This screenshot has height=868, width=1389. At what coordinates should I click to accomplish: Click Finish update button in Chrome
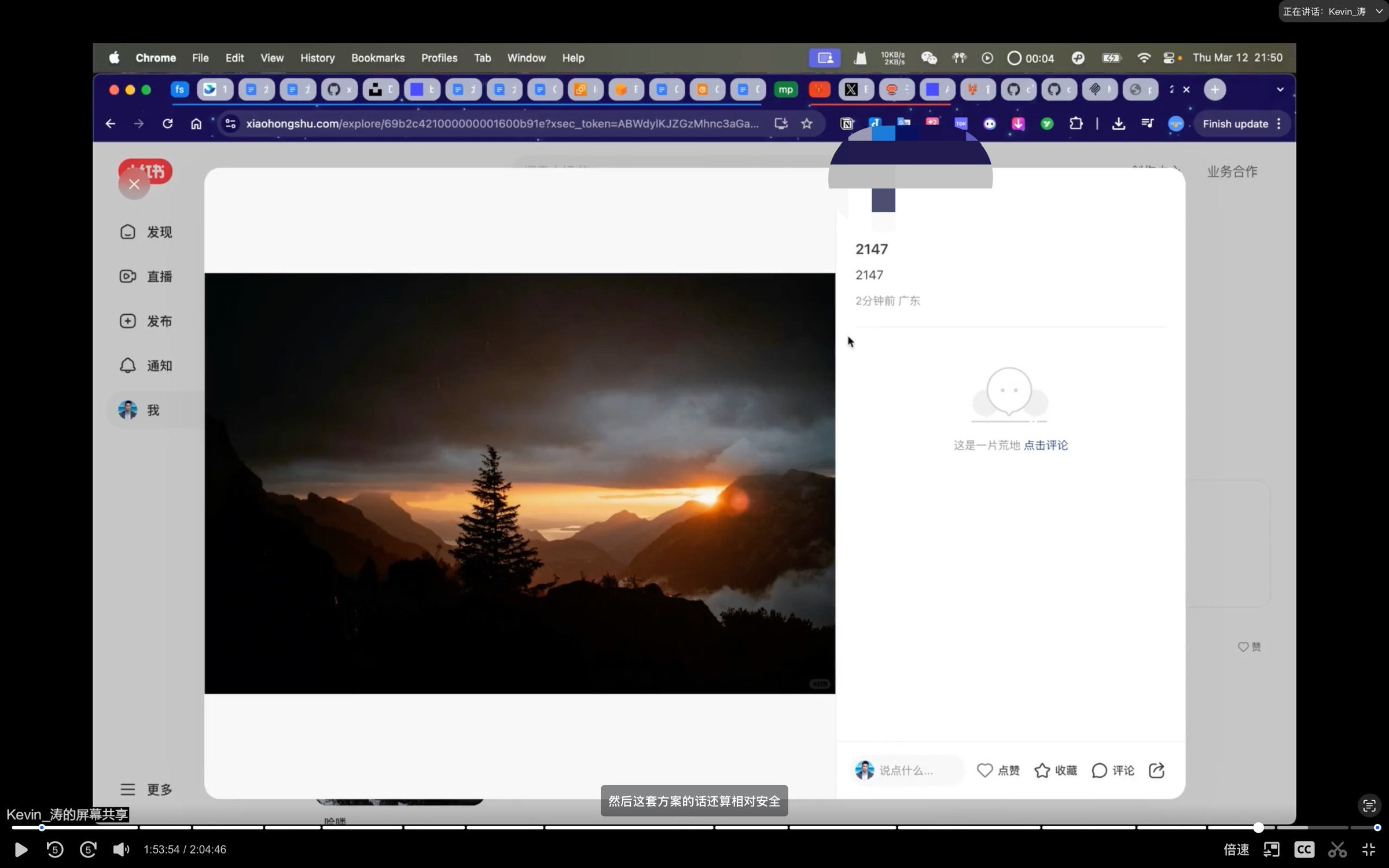point(1235,124)
